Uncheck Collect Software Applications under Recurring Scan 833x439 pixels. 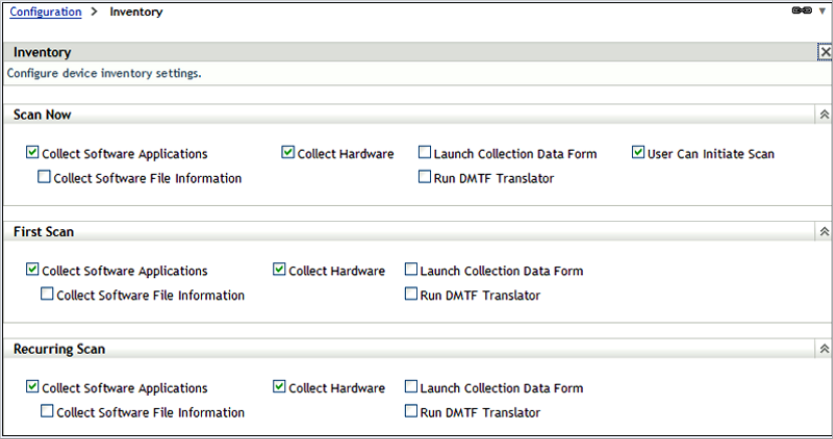click(x=33, y=387)
